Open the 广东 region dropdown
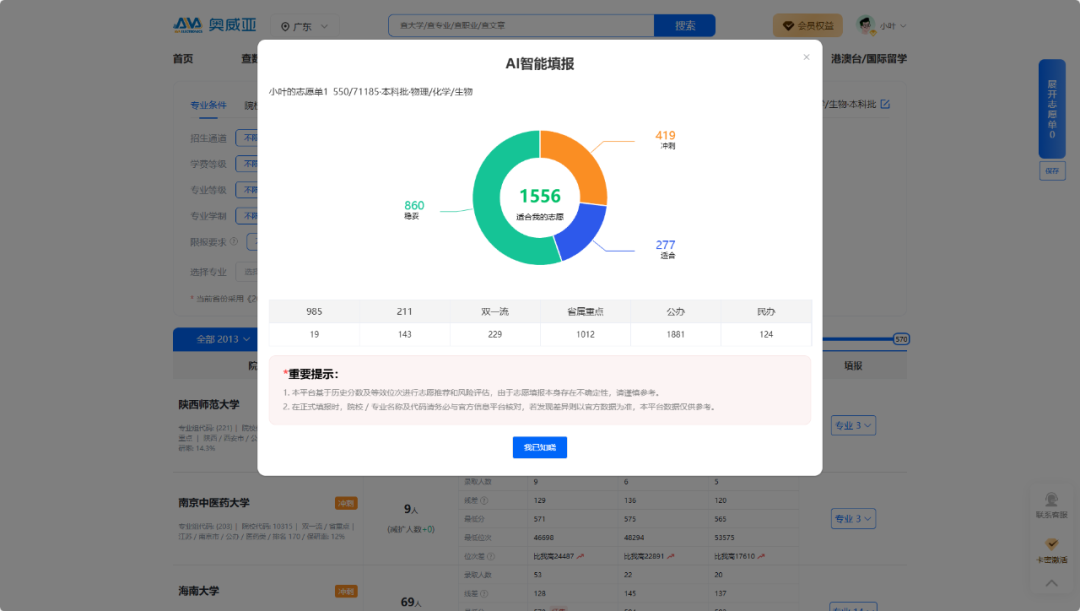Screen dimensions: 1080x611 point(305,25)
